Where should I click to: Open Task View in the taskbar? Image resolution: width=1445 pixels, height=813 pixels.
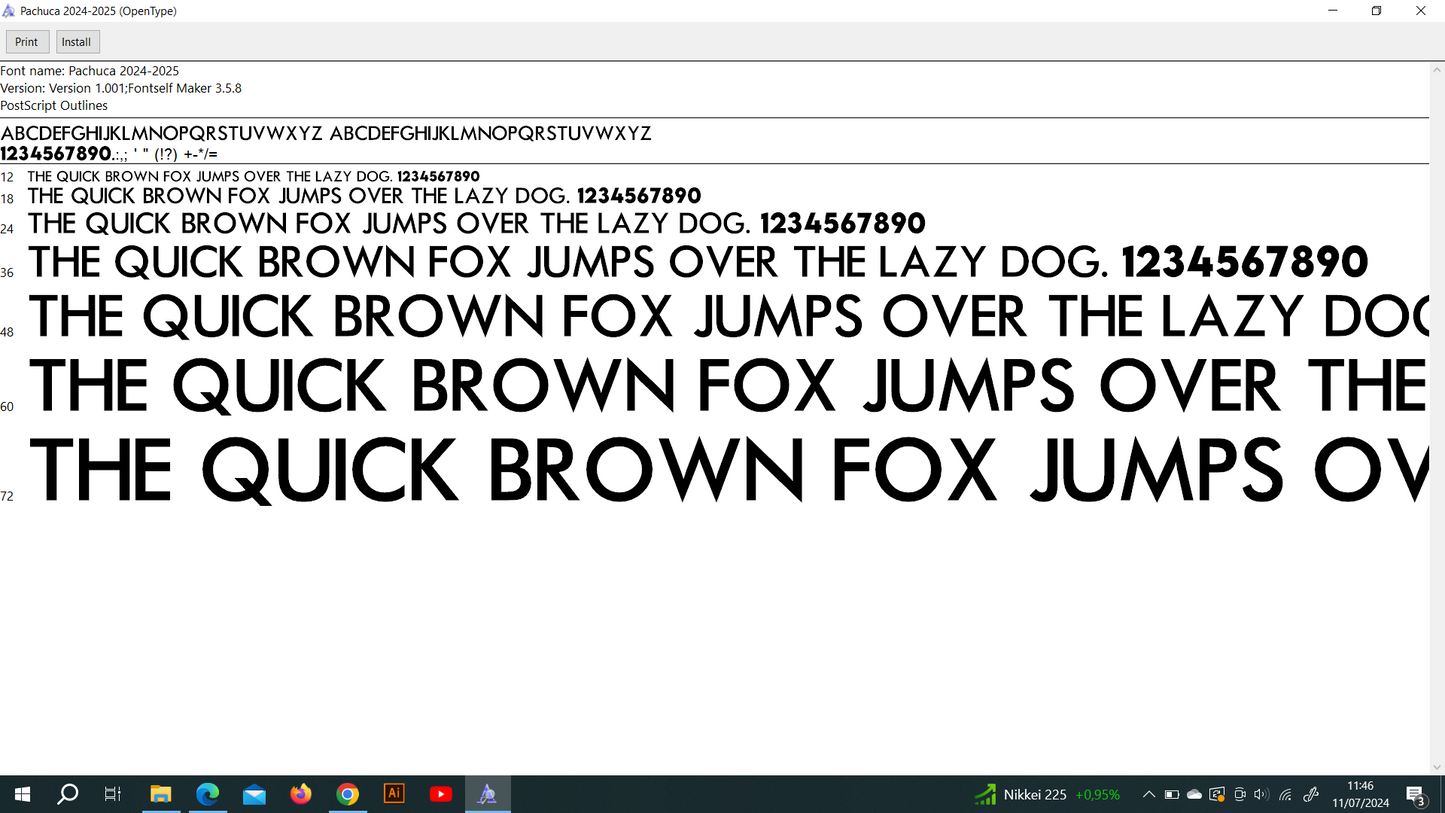pos(113,794)
